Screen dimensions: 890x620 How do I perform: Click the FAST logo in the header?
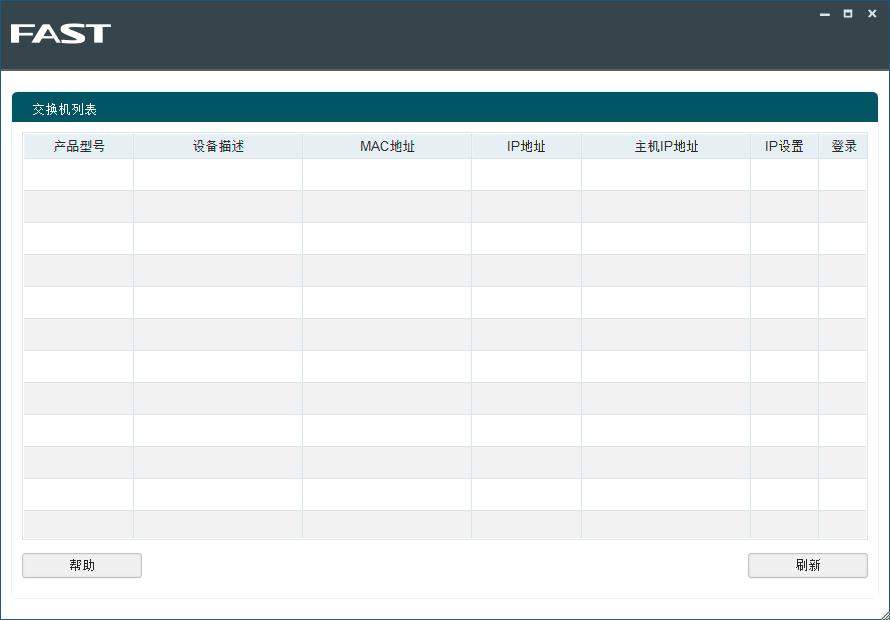(60, 33)
